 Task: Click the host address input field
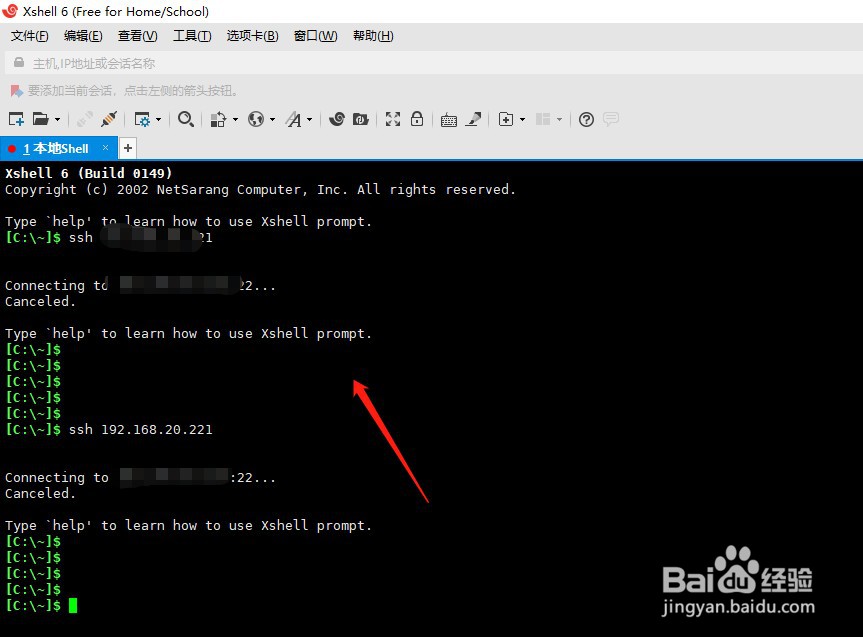200,62
